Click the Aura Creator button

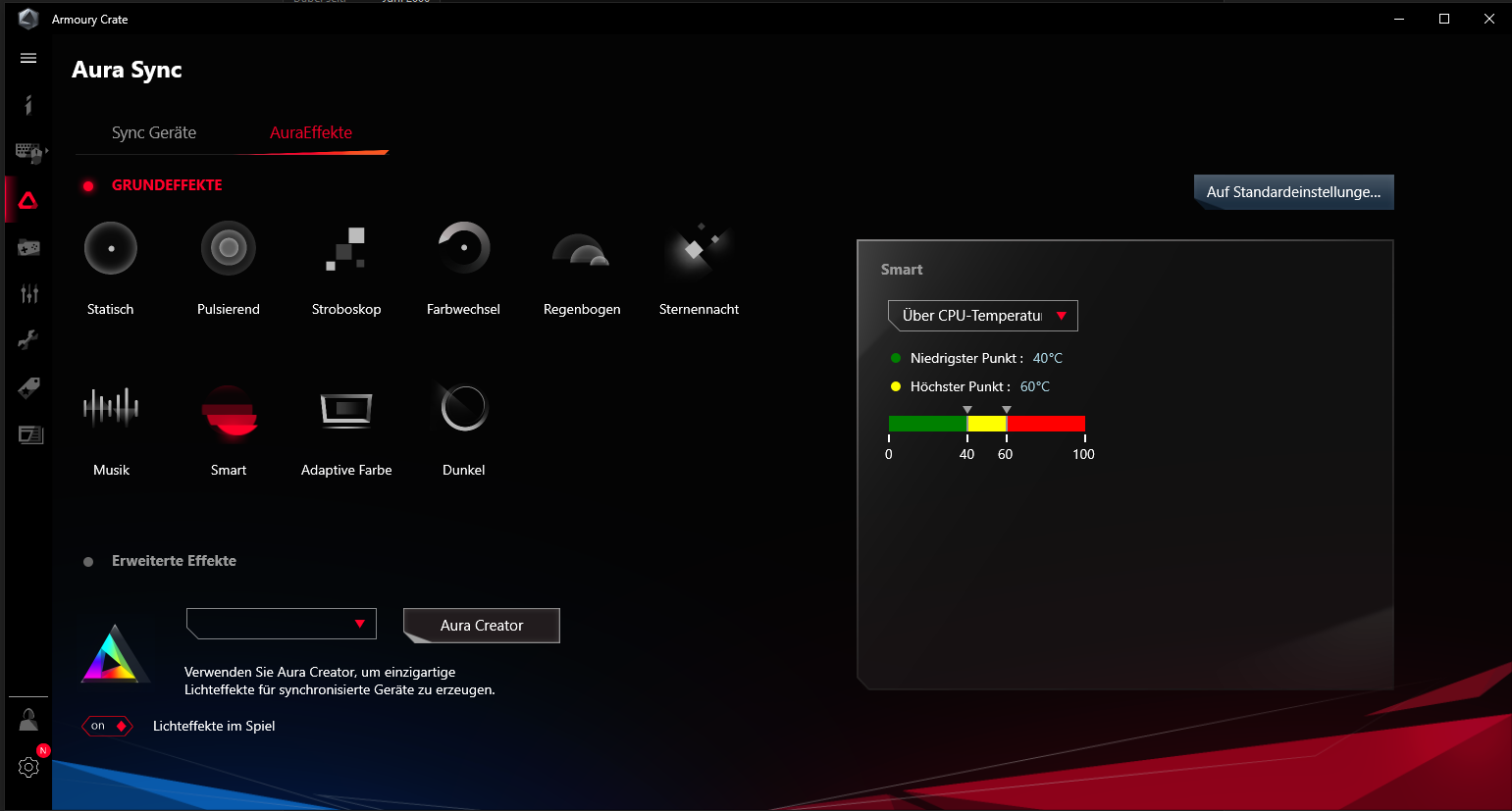click(x=482, y=626)
